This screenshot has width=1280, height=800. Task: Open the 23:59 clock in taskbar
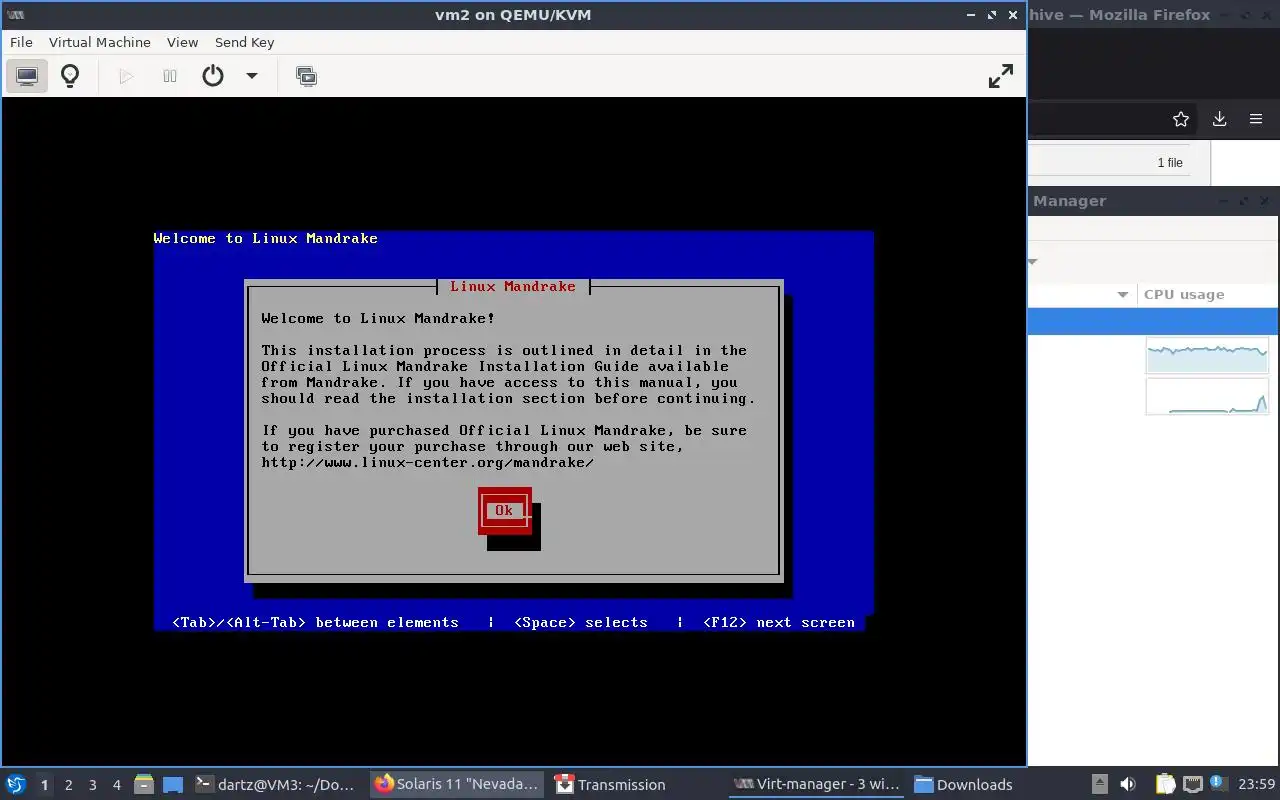1257,784
